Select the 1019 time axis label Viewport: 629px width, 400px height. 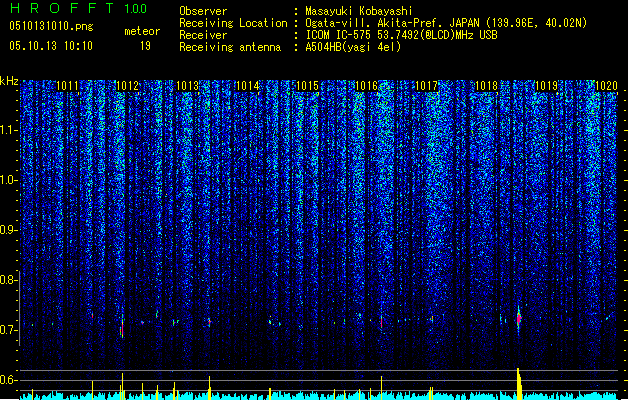click(547, 85)
